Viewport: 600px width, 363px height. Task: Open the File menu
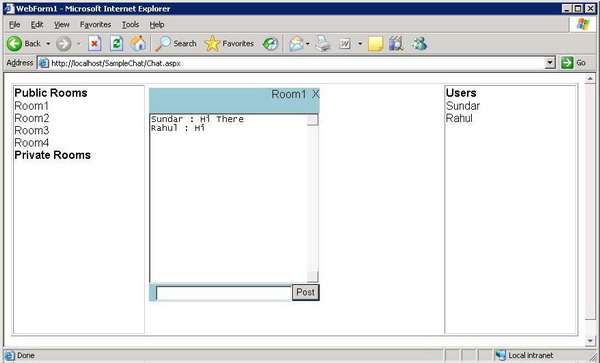[x=15, y=24]
